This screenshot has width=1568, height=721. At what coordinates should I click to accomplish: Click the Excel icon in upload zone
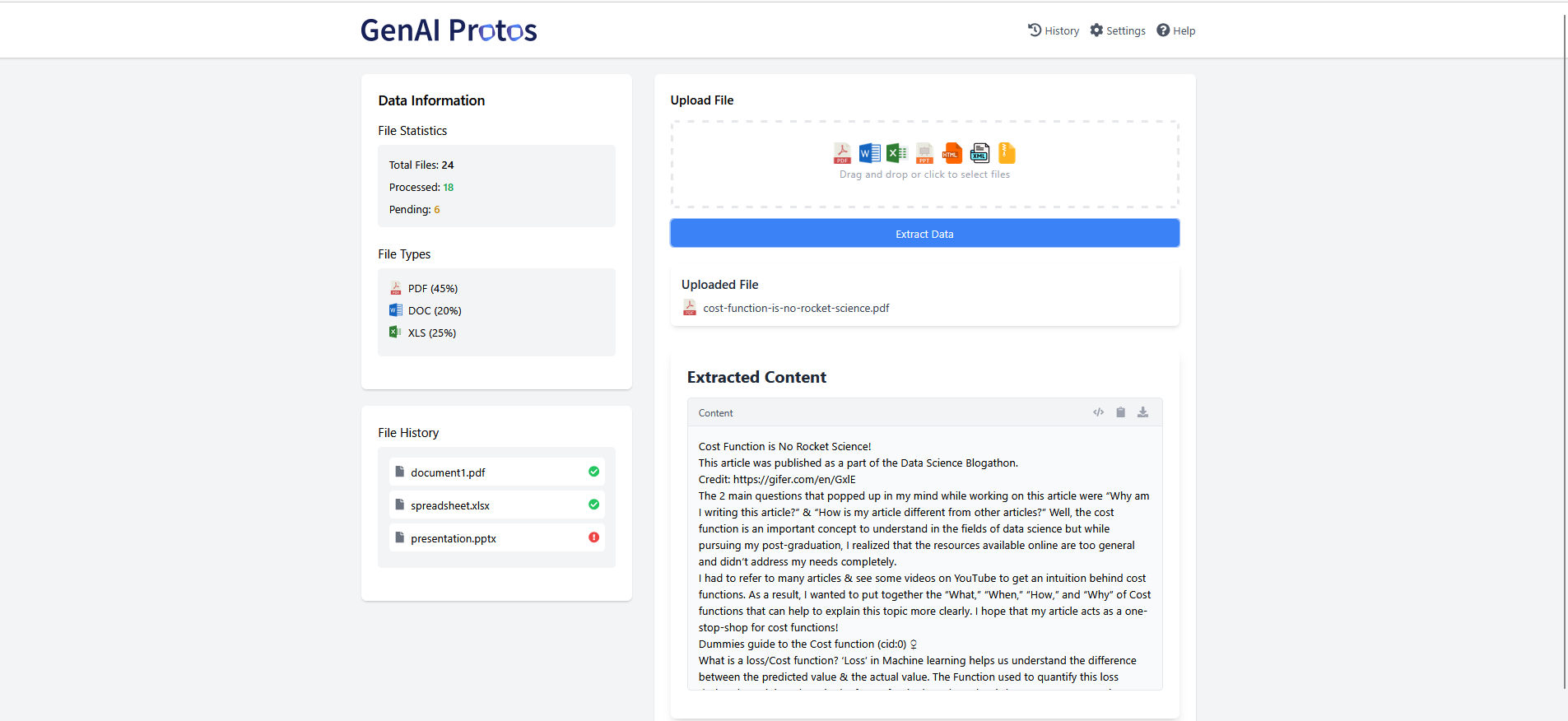point(896,153)
